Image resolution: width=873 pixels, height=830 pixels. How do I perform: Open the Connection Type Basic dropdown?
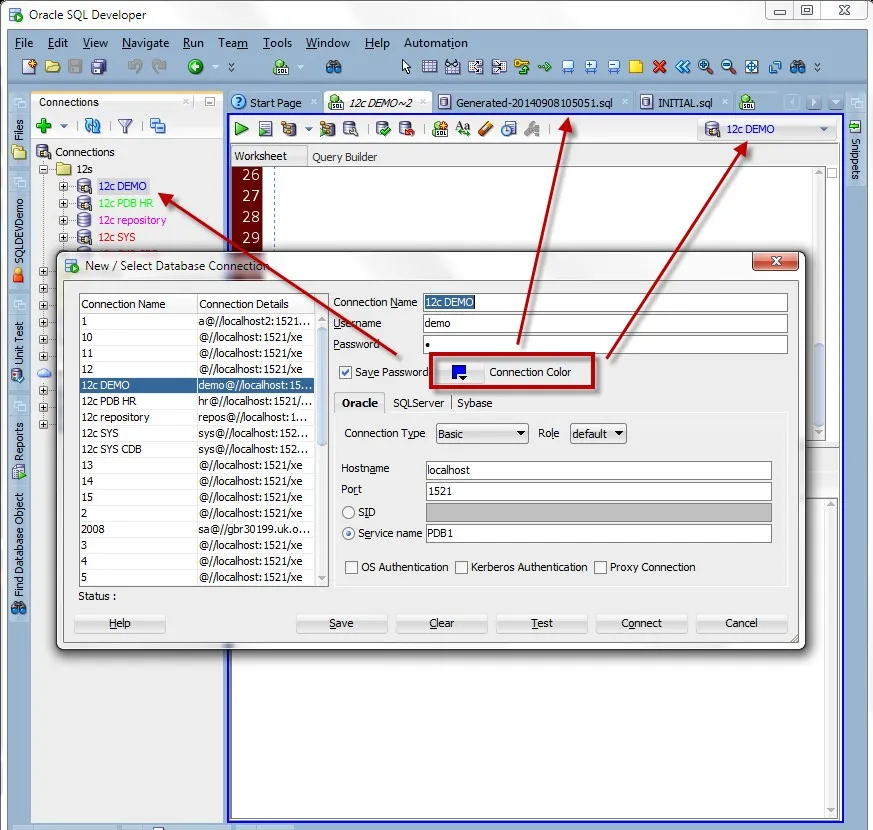click(482, 434)
